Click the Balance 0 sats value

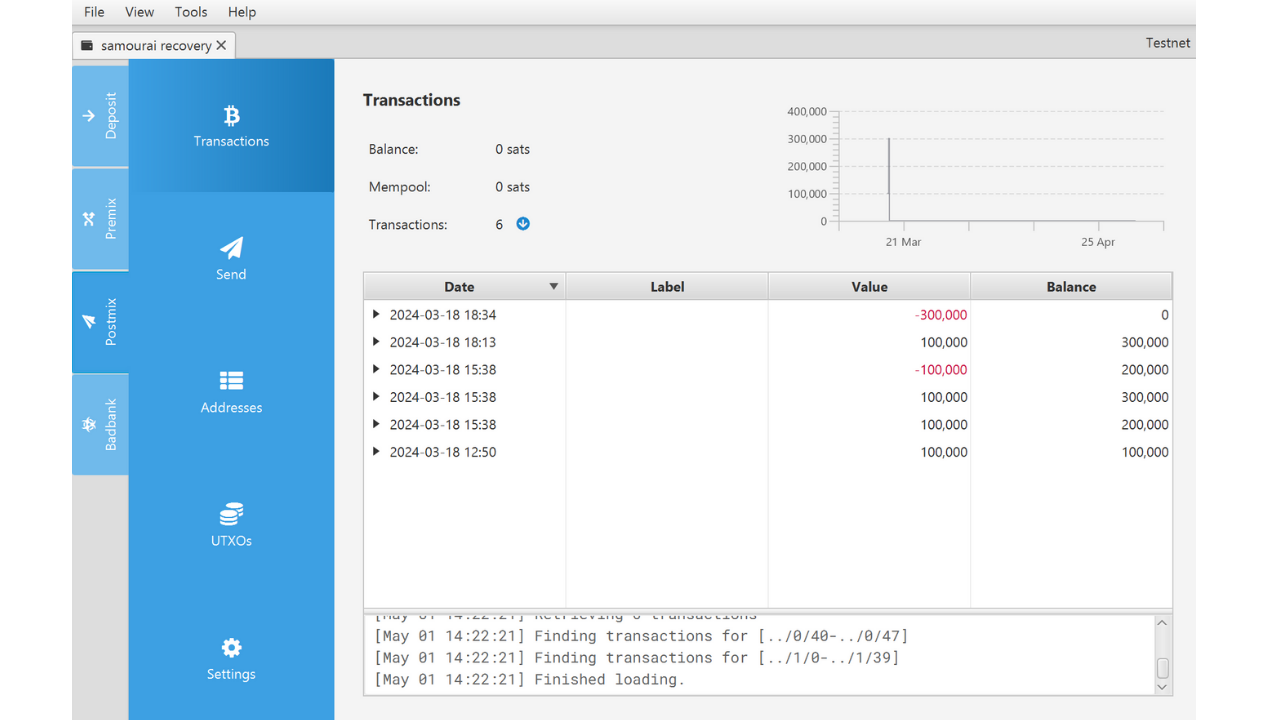click(512, 149)
